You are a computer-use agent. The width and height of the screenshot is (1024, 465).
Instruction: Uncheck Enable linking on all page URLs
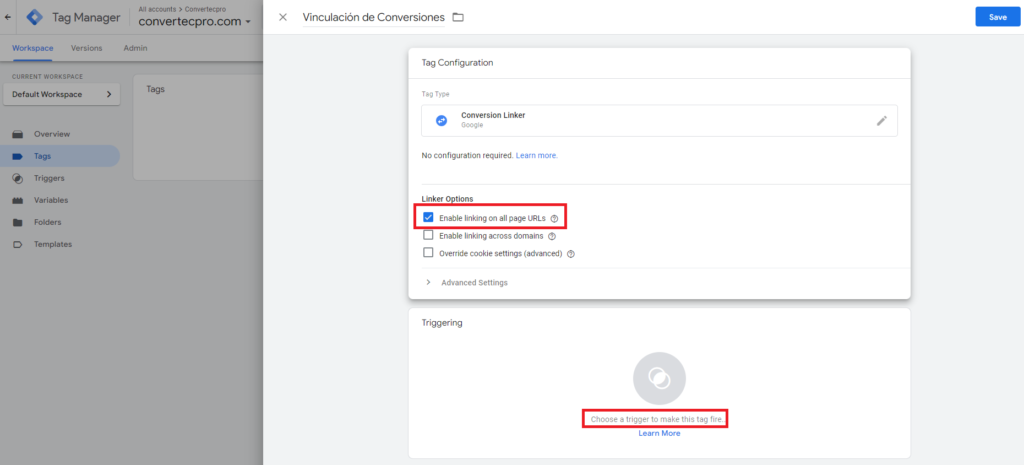pyautogui.click(x=428, y=217)
